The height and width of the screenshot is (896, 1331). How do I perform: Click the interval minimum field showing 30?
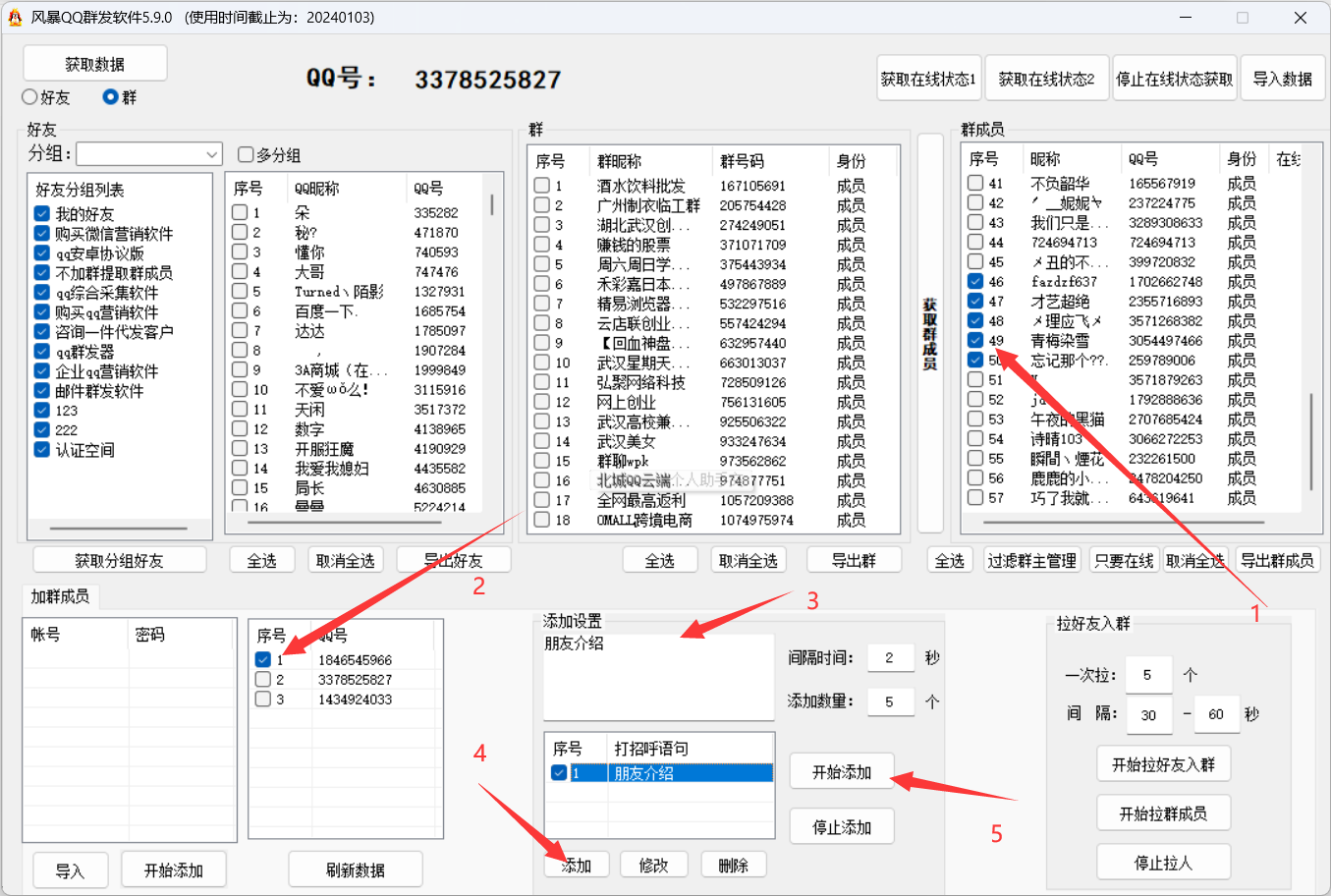(x=1148, y=714)
